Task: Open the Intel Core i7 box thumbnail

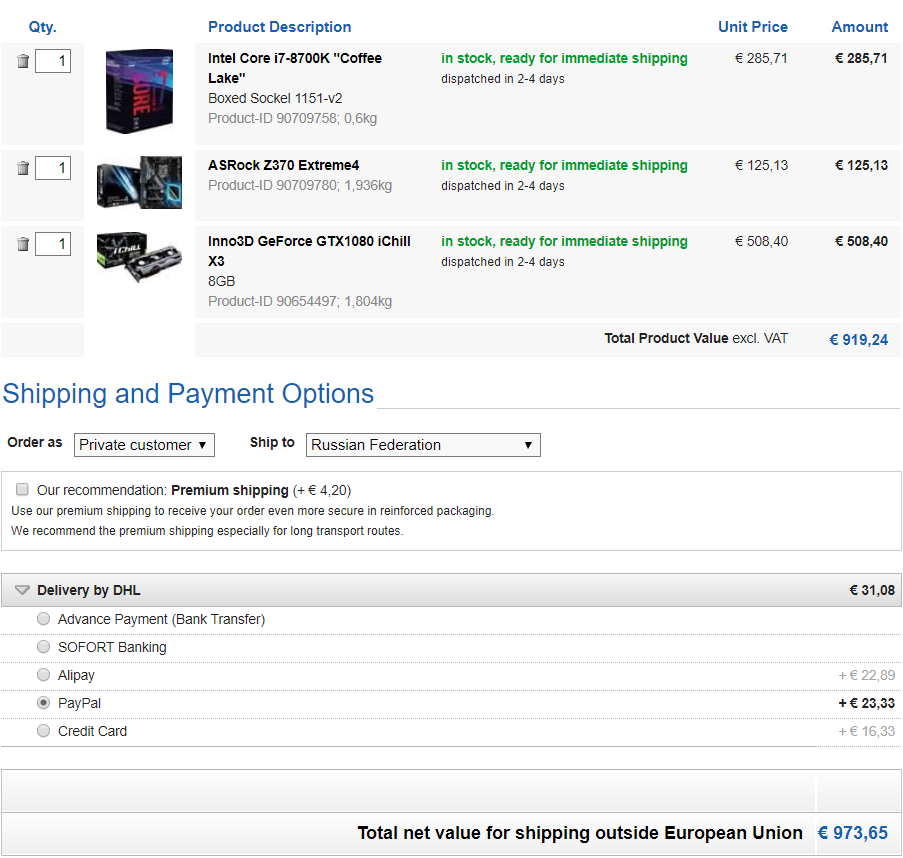Action: pos(139,91)
